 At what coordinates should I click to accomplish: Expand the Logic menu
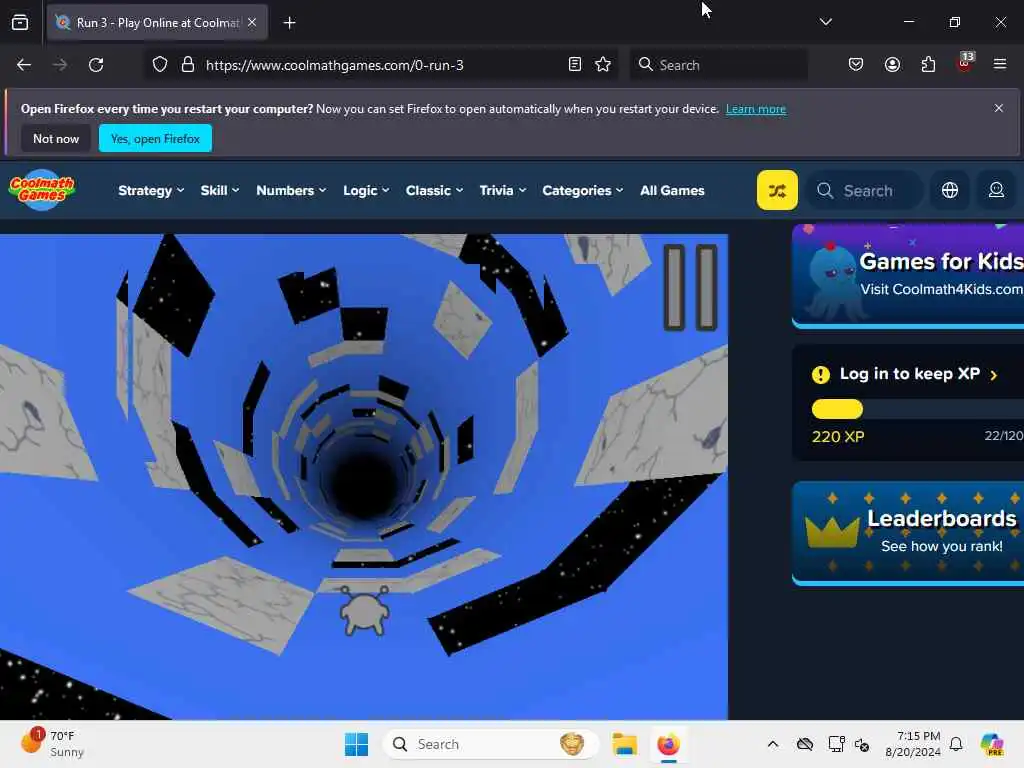[366, 191]
